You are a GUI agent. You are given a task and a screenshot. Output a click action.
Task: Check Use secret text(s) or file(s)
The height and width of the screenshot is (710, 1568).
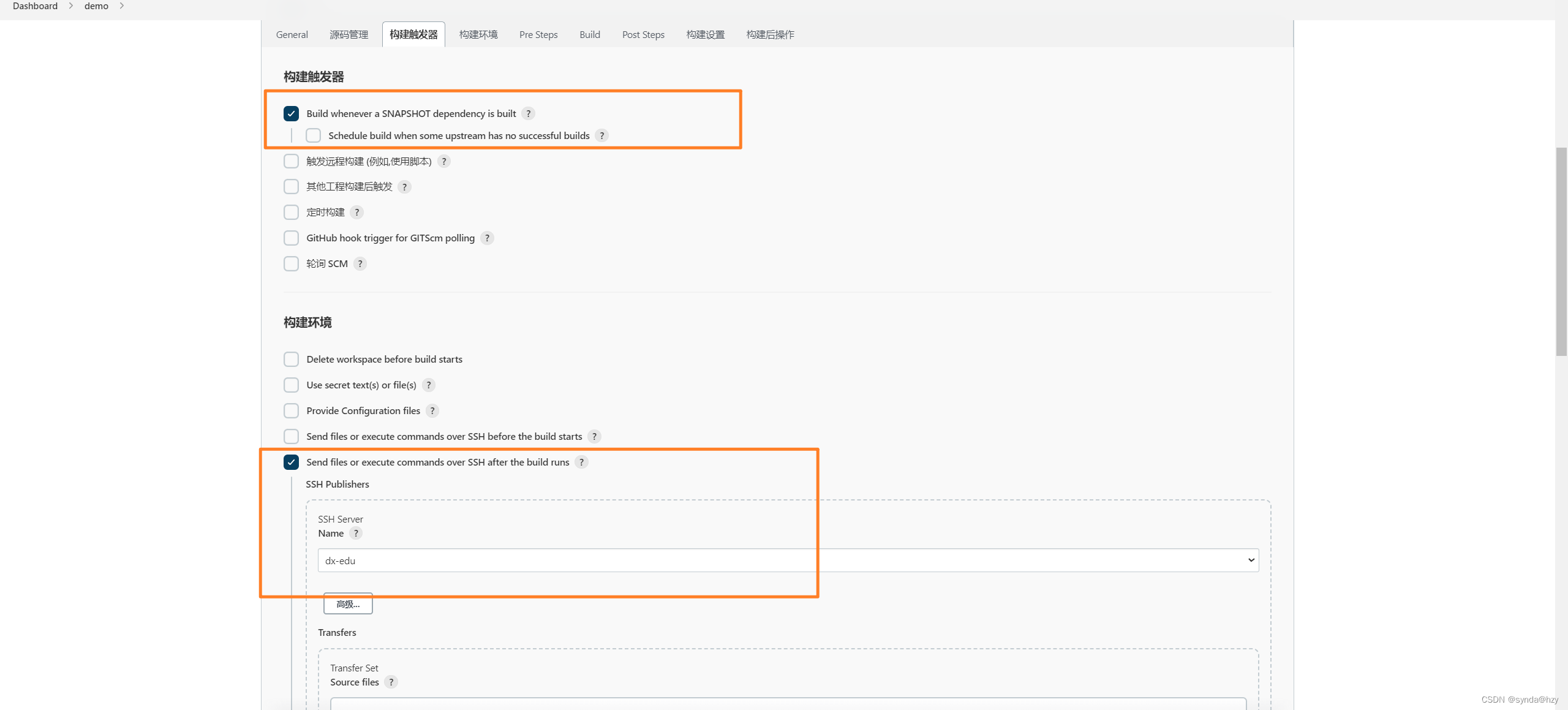291,385
